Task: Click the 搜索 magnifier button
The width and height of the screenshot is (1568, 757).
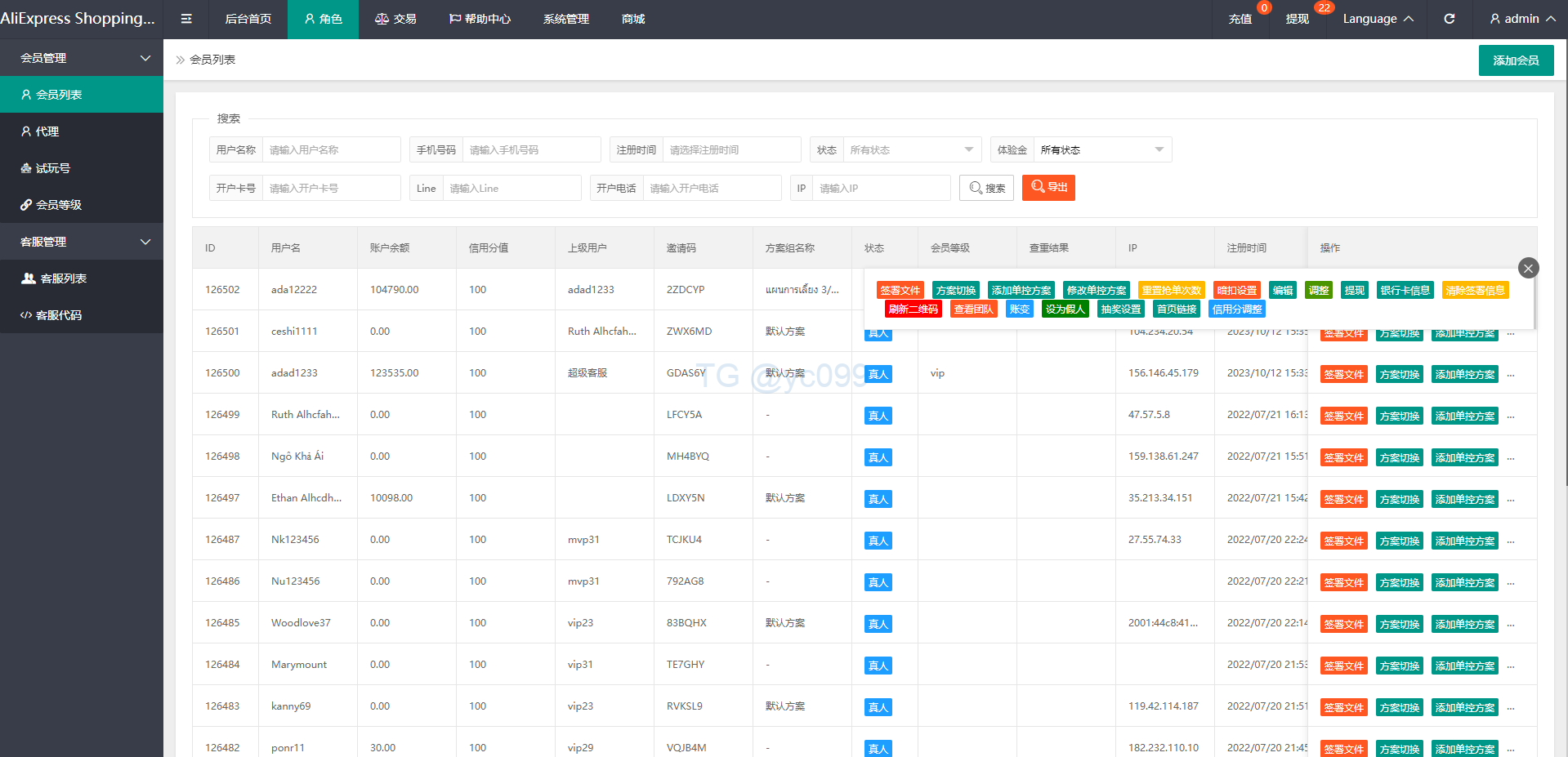Action: point(986,188)
